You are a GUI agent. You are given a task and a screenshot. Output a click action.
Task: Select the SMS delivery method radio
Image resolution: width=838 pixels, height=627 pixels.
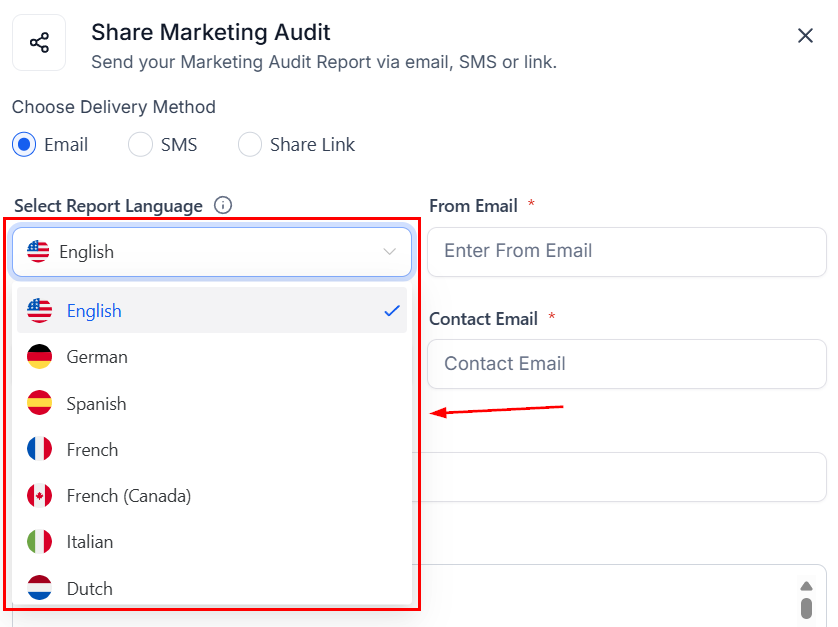tap(141, 144)
